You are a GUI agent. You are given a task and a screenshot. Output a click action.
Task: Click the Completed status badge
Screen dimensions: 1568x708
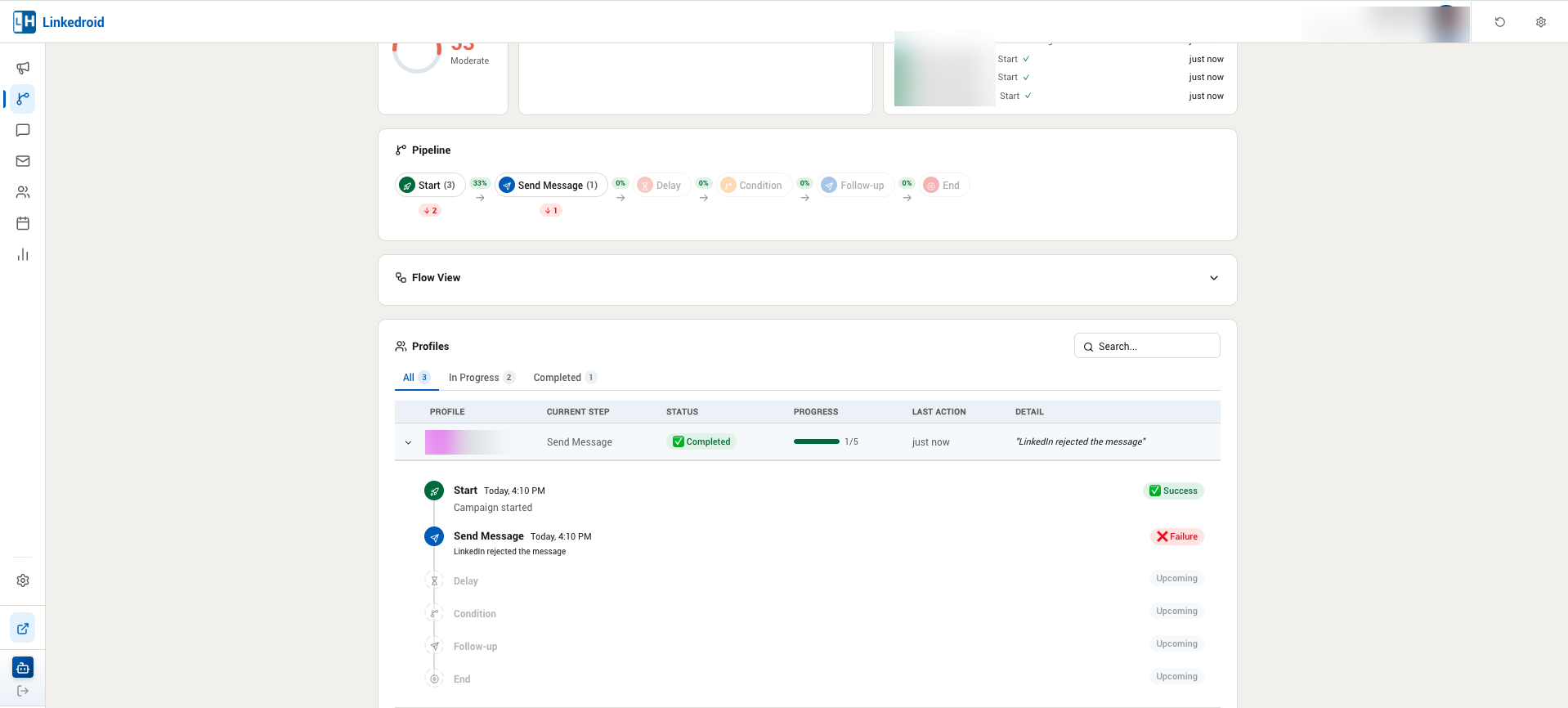[x=702, y=441]
